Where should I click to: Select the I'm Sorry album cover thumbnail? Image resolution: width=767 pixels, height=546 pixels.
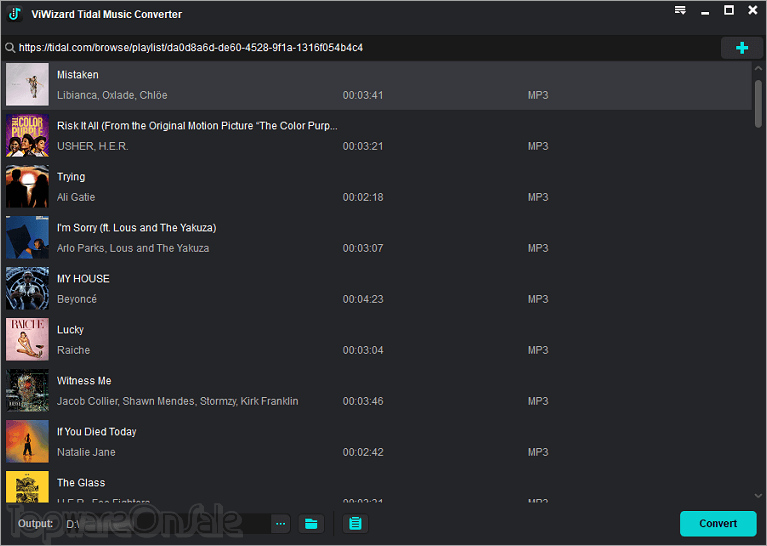tap(27, 237)
